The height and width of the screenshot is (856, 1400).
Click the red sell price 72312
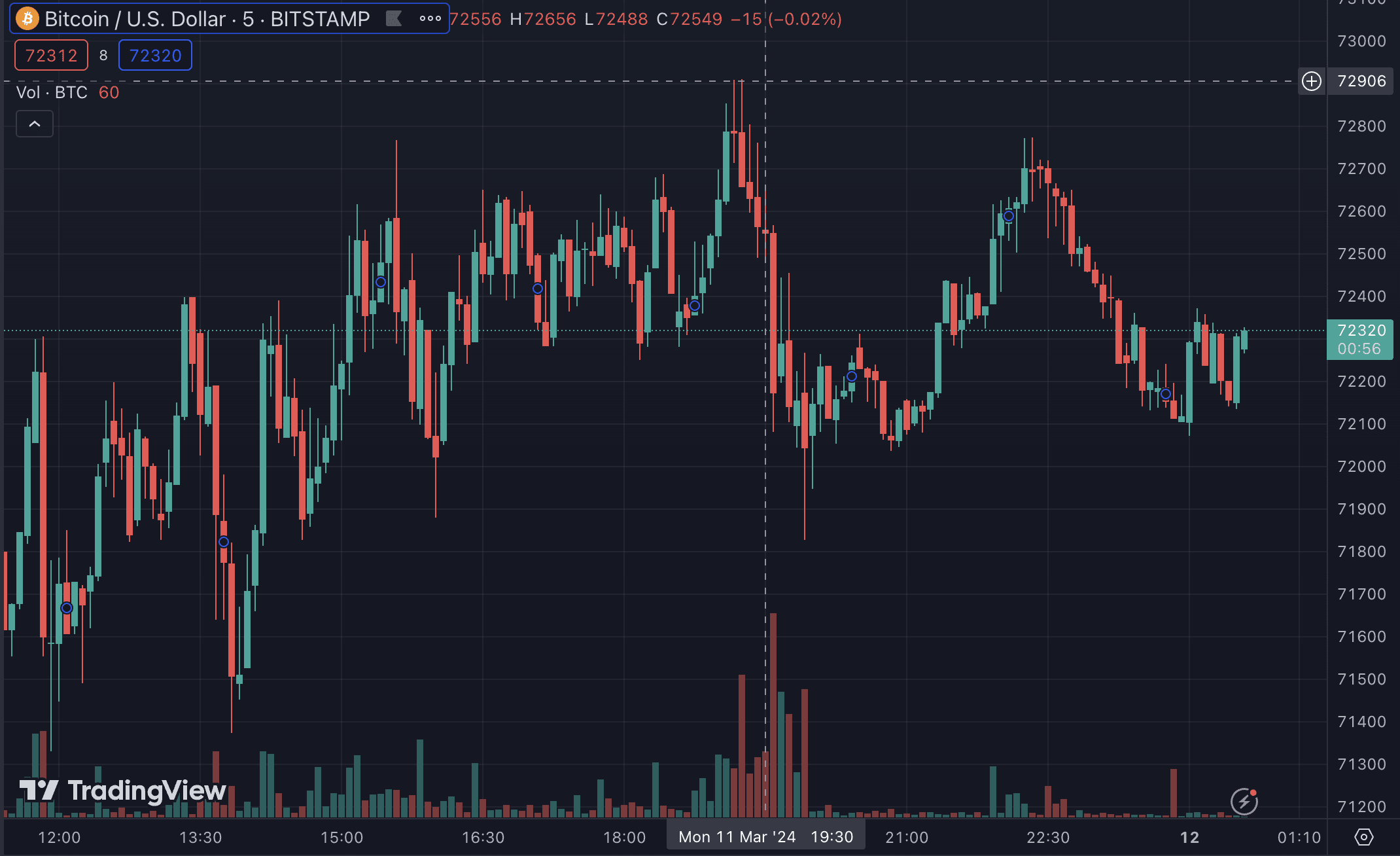tap(51, 55)
